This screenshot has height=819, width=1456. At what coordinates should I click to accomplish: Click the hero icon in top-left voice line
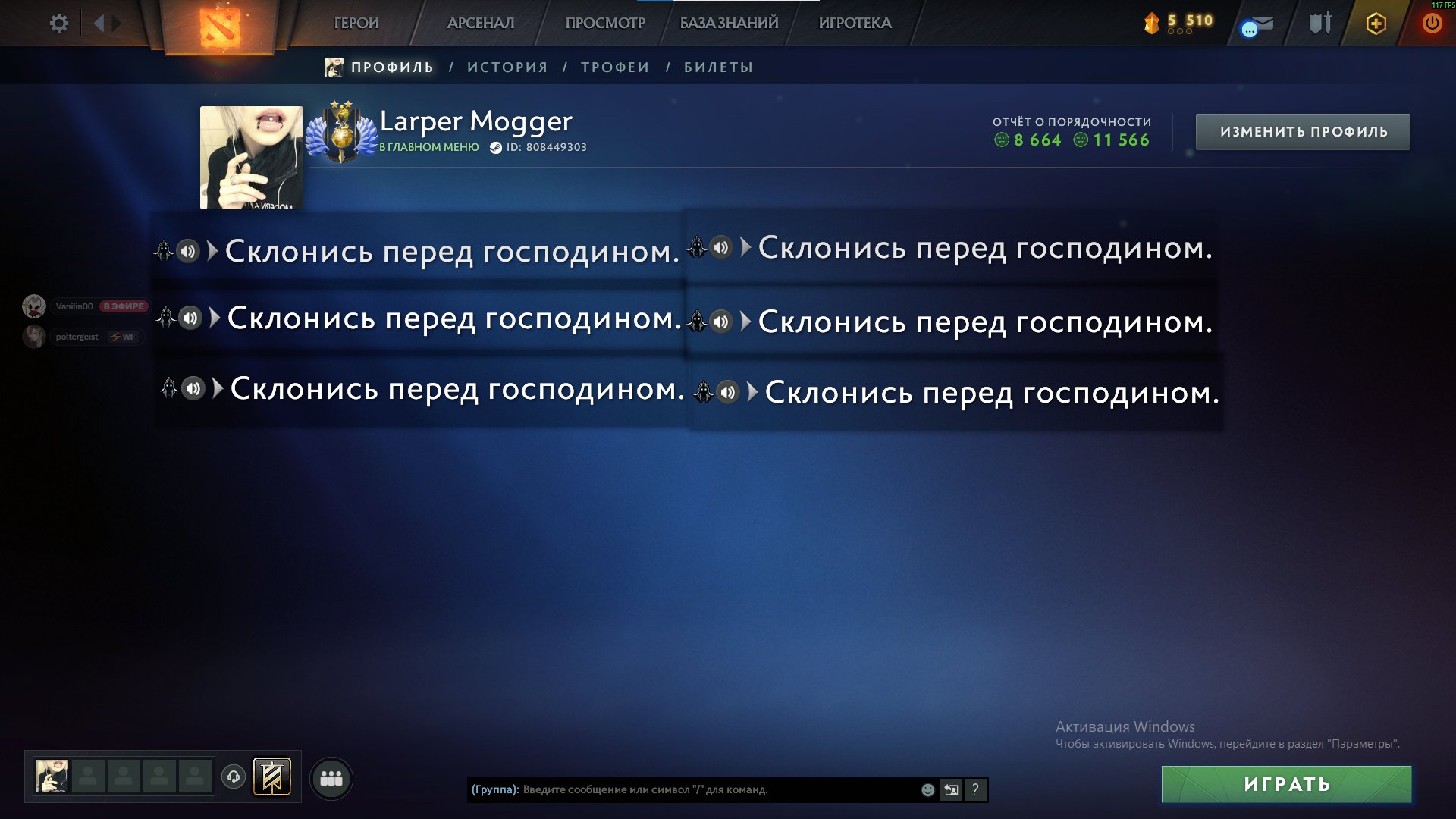point(164,250)
